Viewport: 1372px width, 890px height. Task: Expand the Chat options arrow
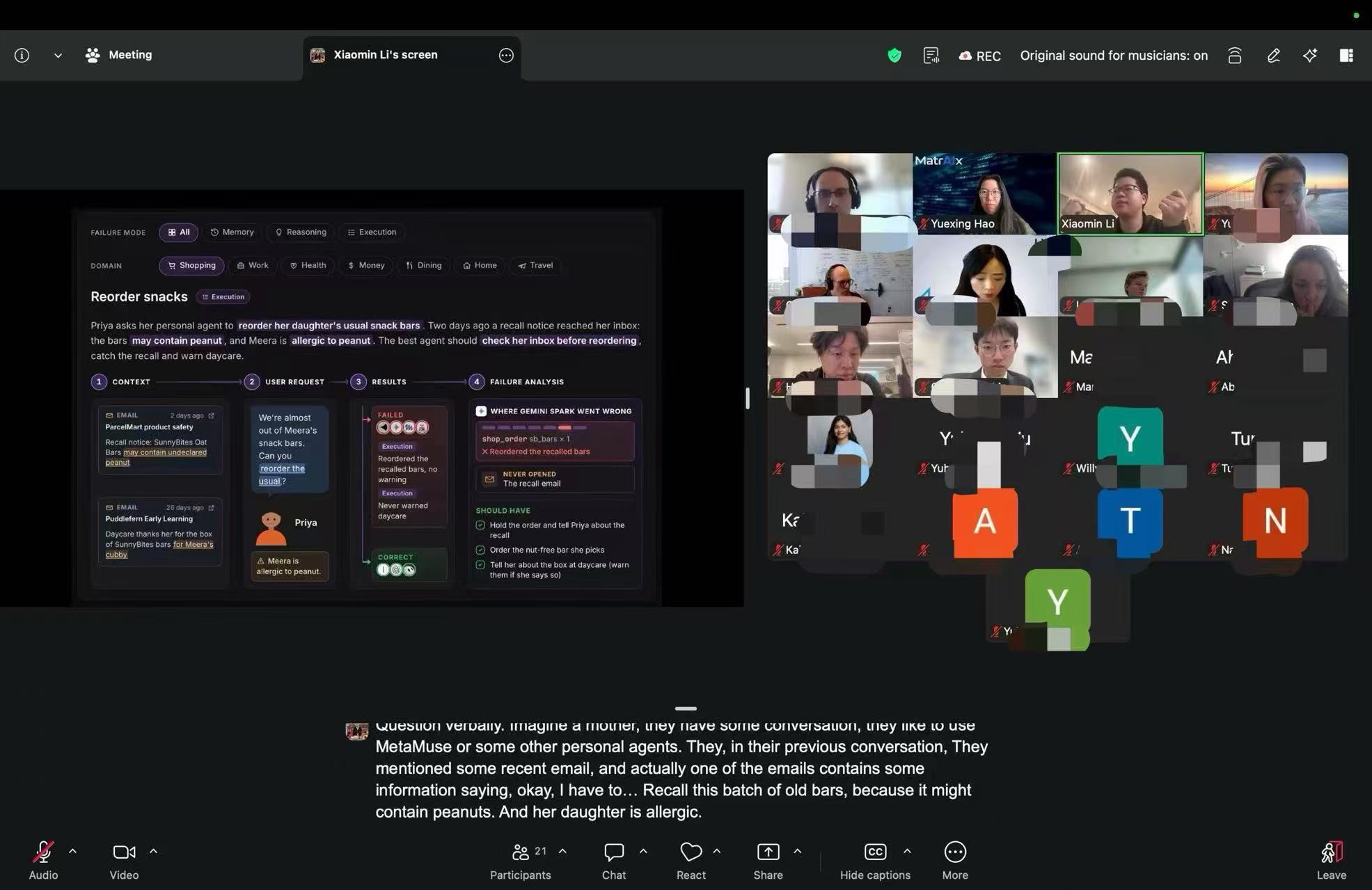[x=643, y=851]
